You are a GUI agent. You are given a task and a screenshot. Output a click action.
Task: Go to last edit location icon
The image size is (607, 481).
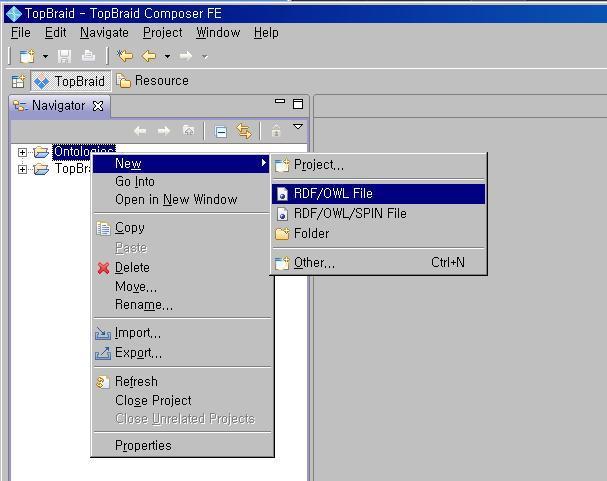(x=125, y=56)
